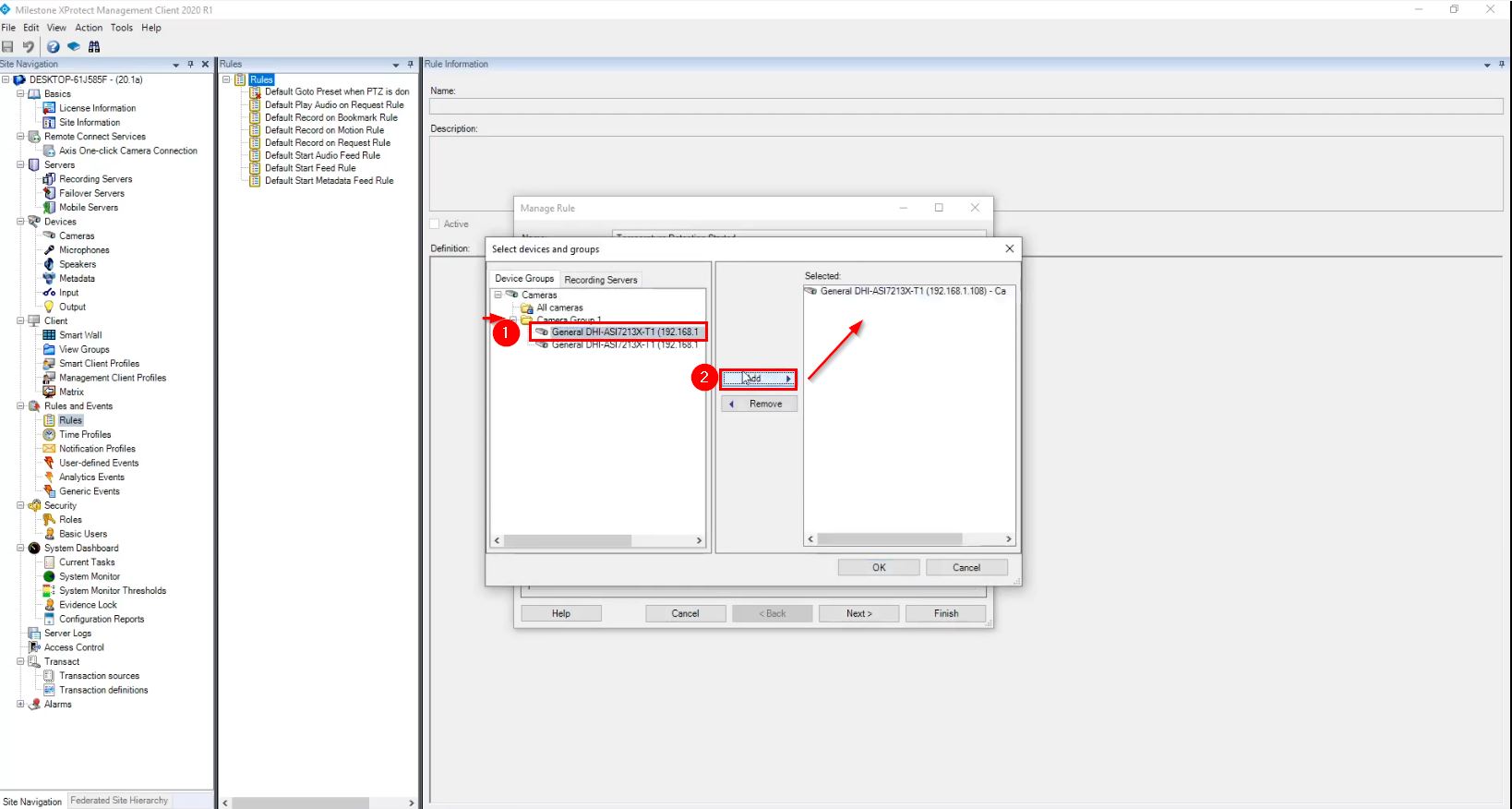This screenshot has width=1512, height=809.
Task: Pin the Site Navigation panel
Action: 191,65
